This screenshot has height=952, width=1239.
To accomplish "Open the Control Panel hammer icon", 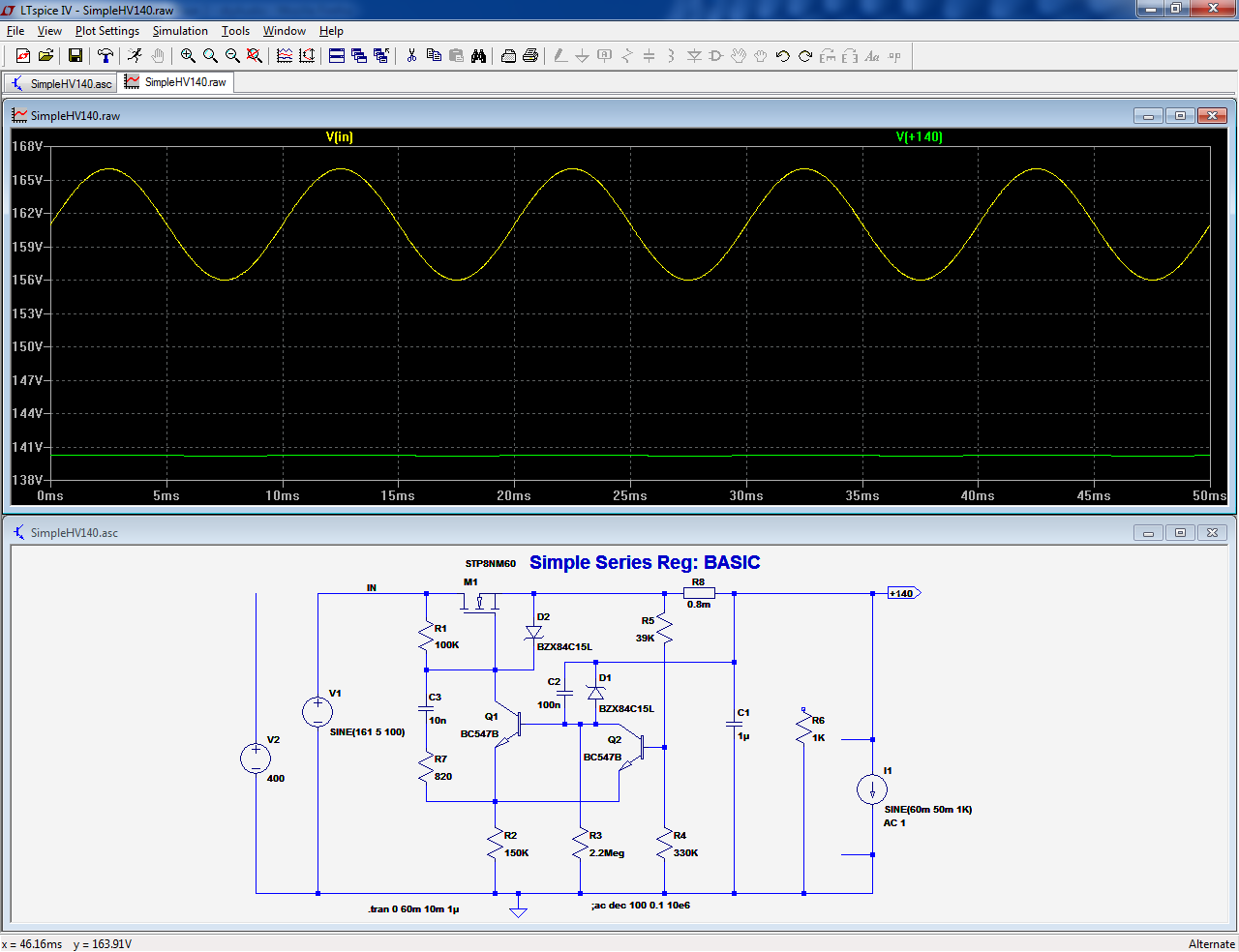I will click(106, 56).
